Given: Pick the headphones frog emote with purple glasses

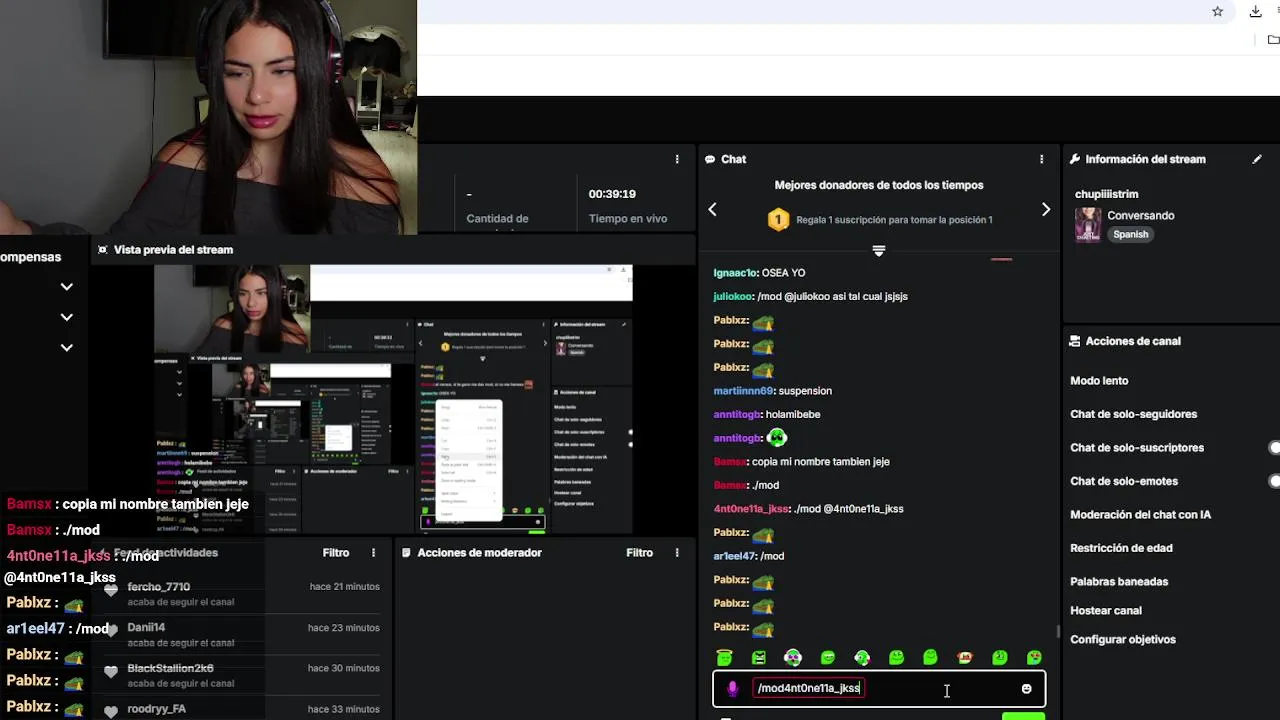Looking at the screenshot, I should (x=793, y=657).
